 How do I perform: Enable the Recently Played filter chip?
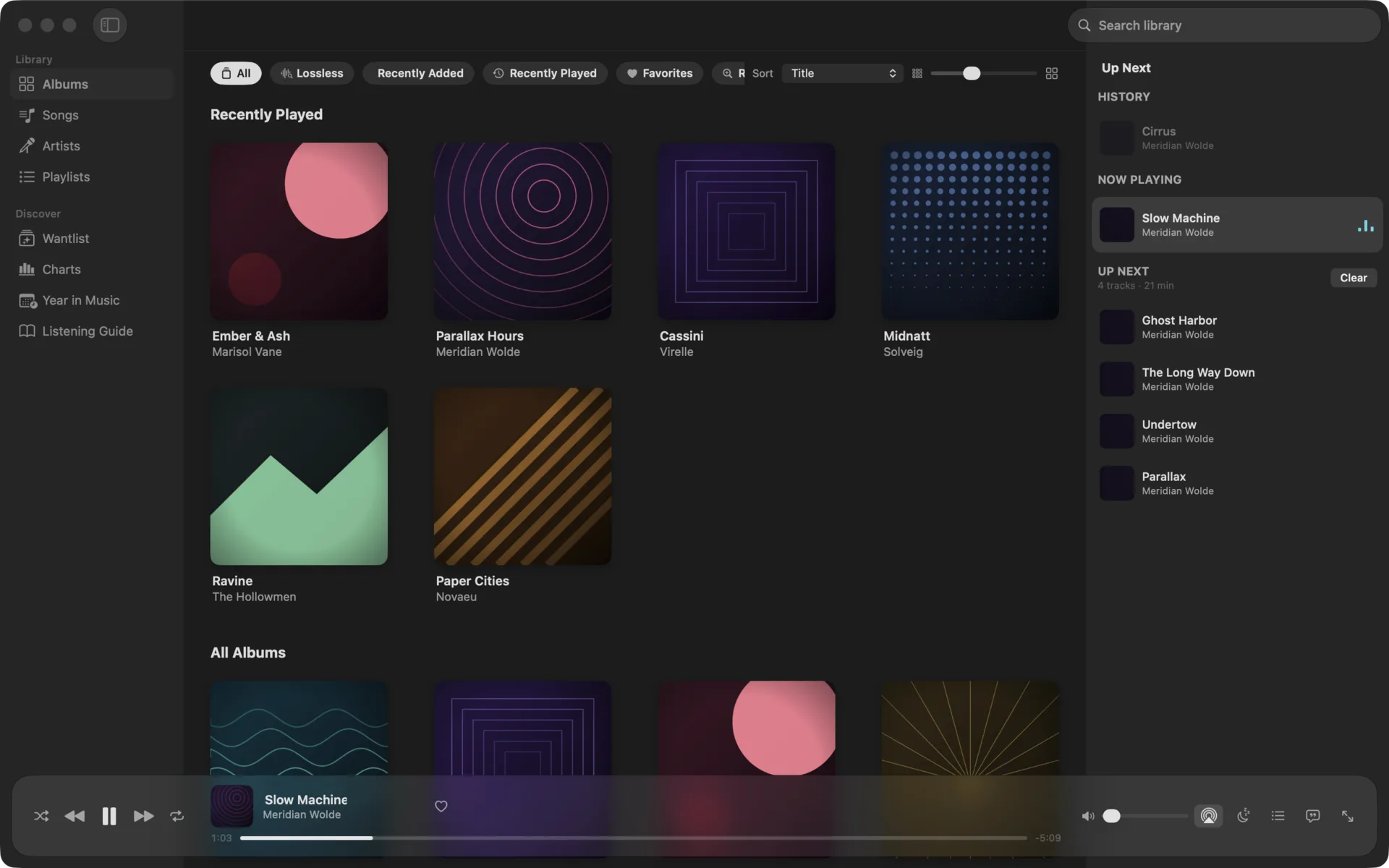tap(545, 73)
